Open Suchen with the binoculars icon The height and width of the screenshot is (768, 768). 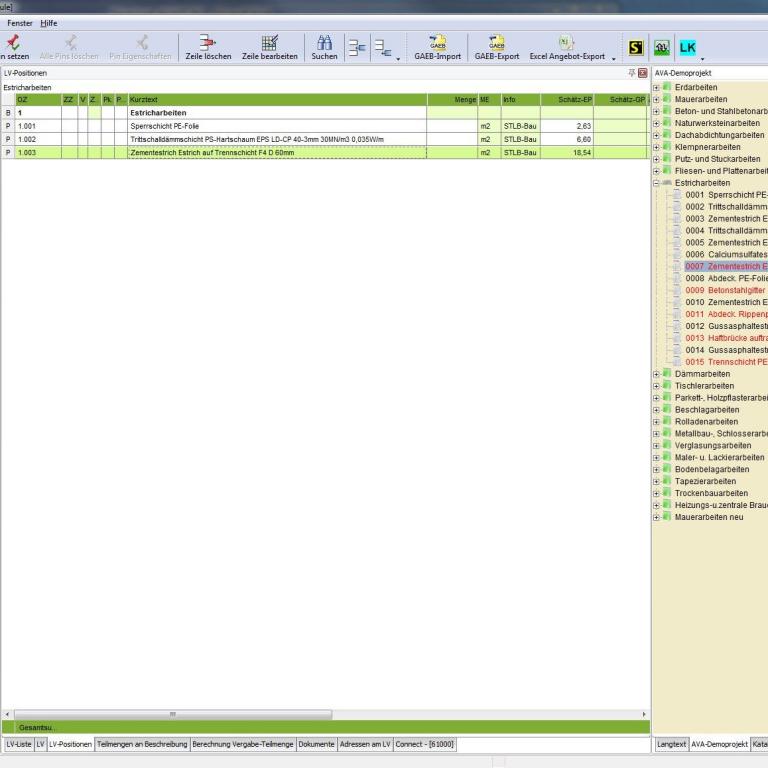[324, 43]
